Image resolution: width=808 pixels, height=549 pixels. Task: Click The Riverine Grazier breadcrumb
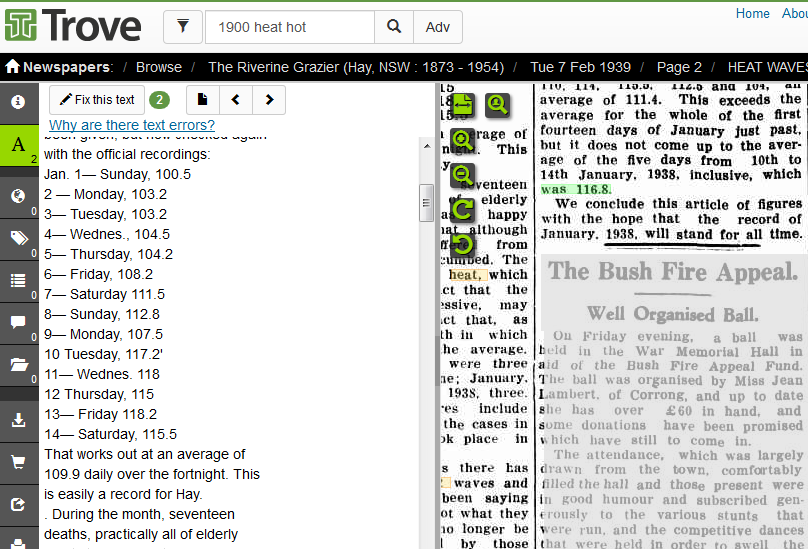355,67
